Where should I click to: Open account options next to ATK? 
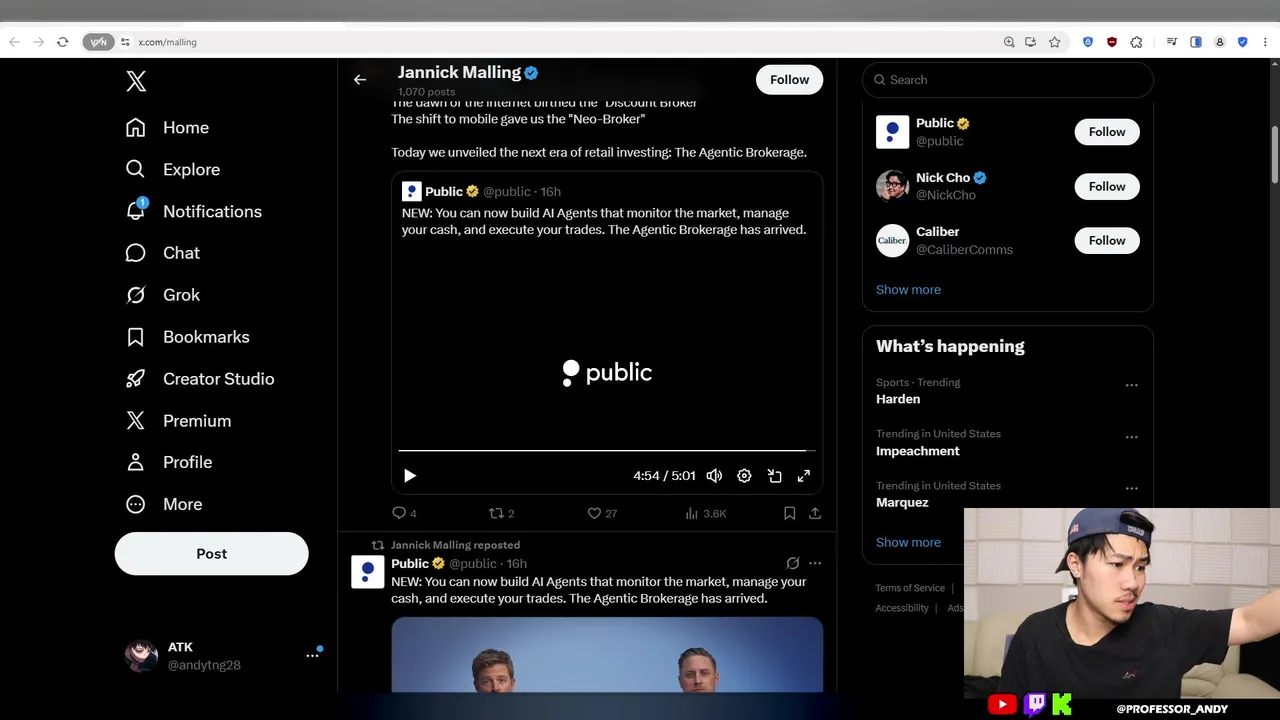312,656
